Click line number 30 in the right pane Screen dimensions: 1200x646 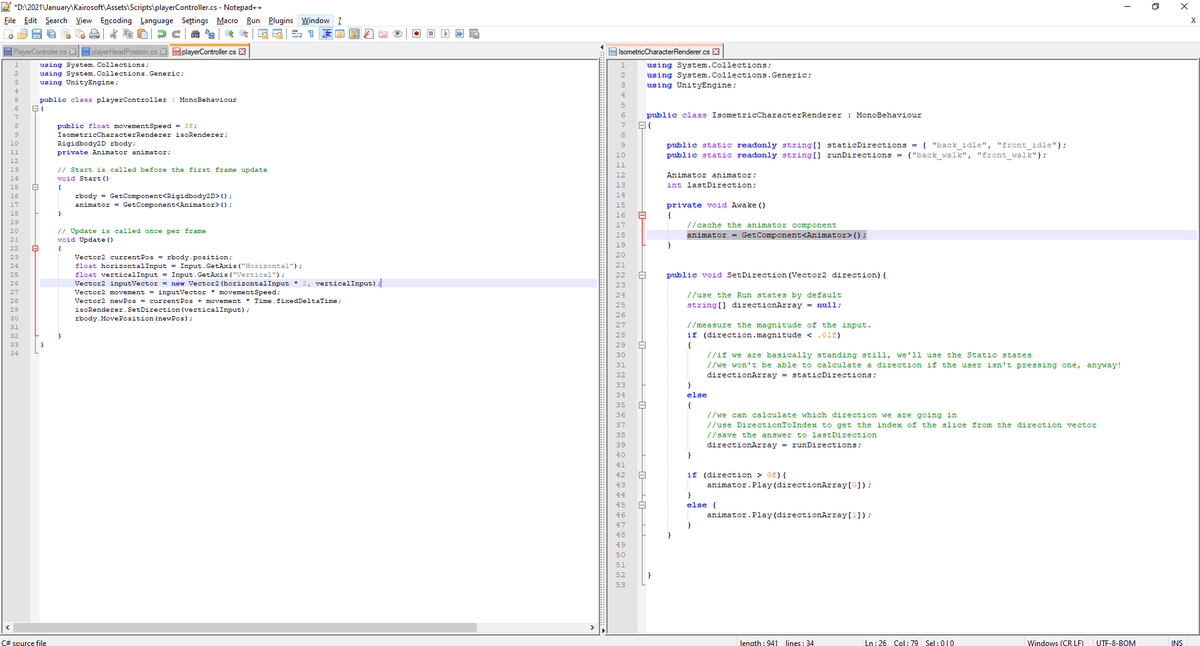pyautogui.click(x=620, y=356)
